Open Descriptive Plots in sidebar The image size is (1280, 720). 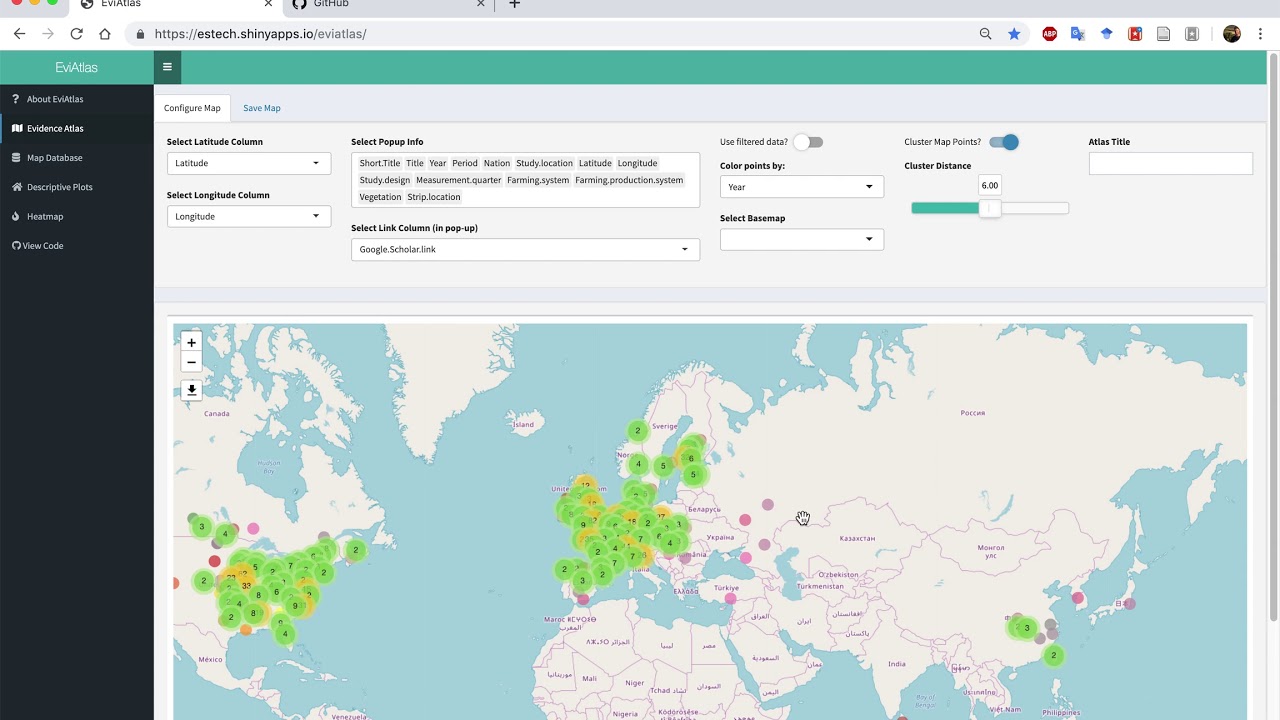[77, 187]
